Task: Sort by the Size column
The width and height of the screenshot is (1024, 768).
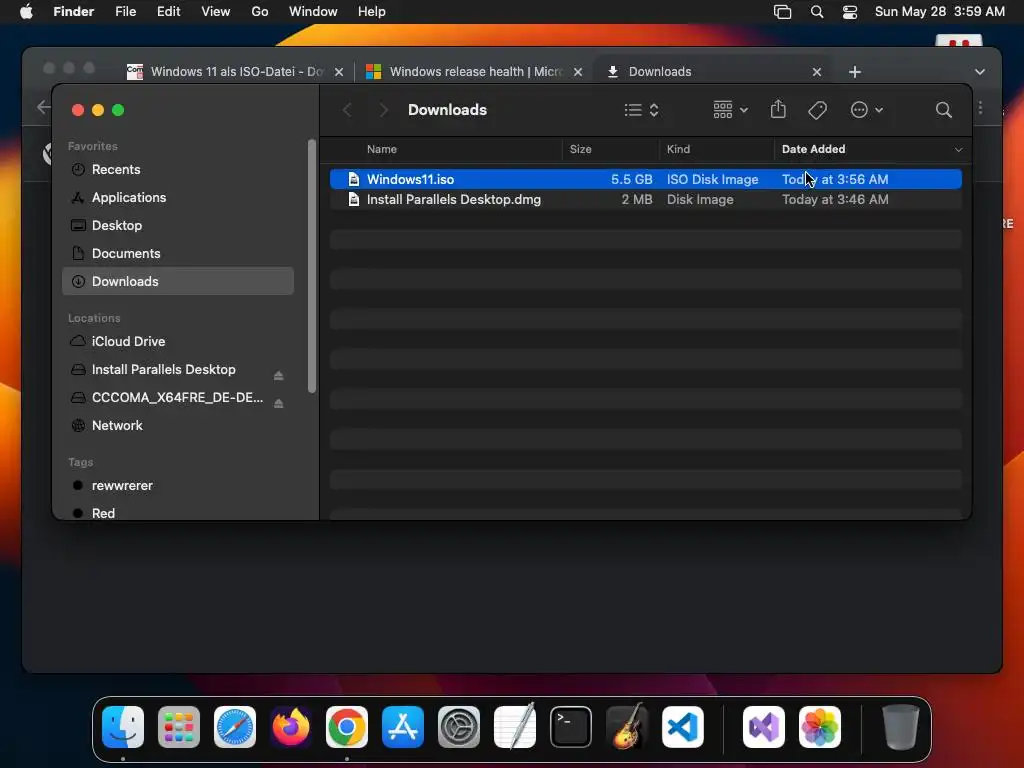Action: (x=580, y=149)
